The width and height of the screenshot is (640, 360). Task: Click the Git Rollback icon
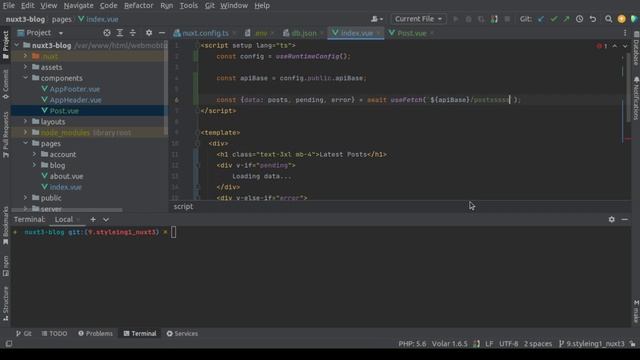click(593, 19)
